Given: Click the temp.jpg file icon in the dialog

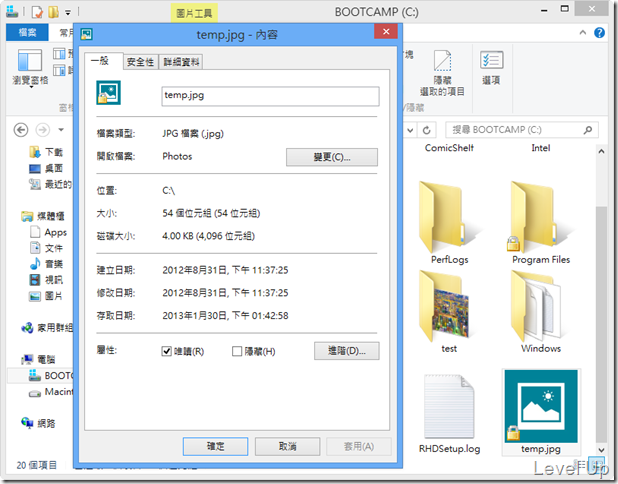Looking at the screenshot, I should pyautogui.click(x=108, y=93).
